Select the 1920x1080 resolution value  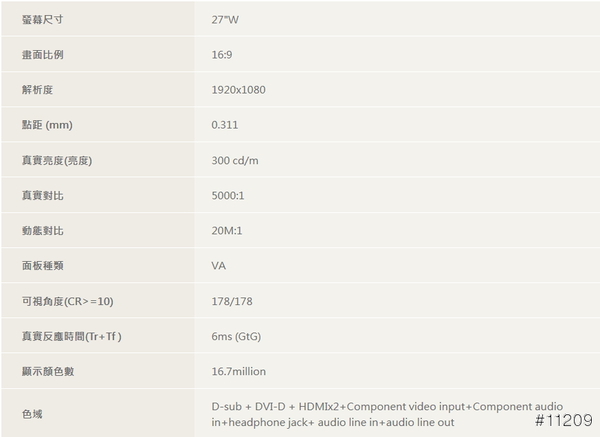coord(238,90)
